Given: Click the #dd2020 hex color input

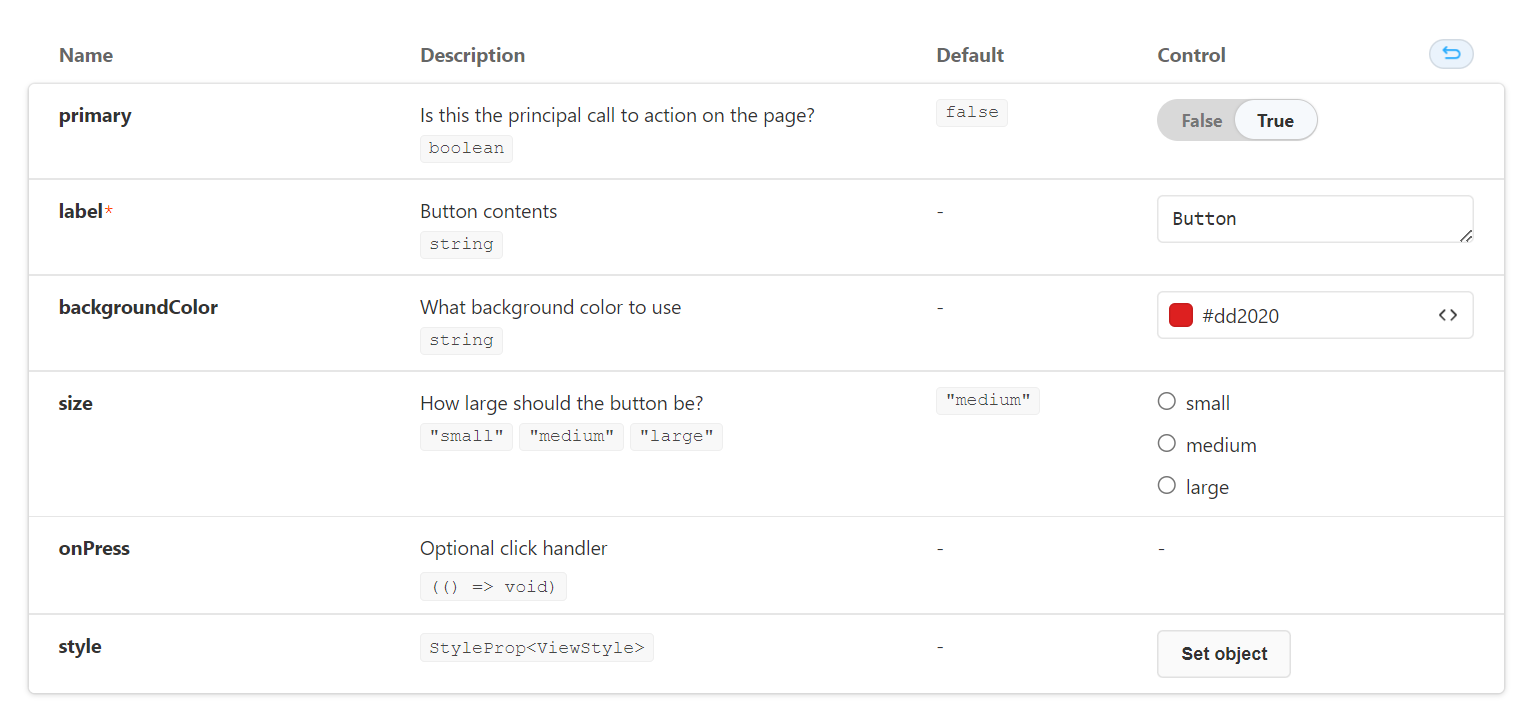Looking at the screenshot, I should [x=1310, y=316].
